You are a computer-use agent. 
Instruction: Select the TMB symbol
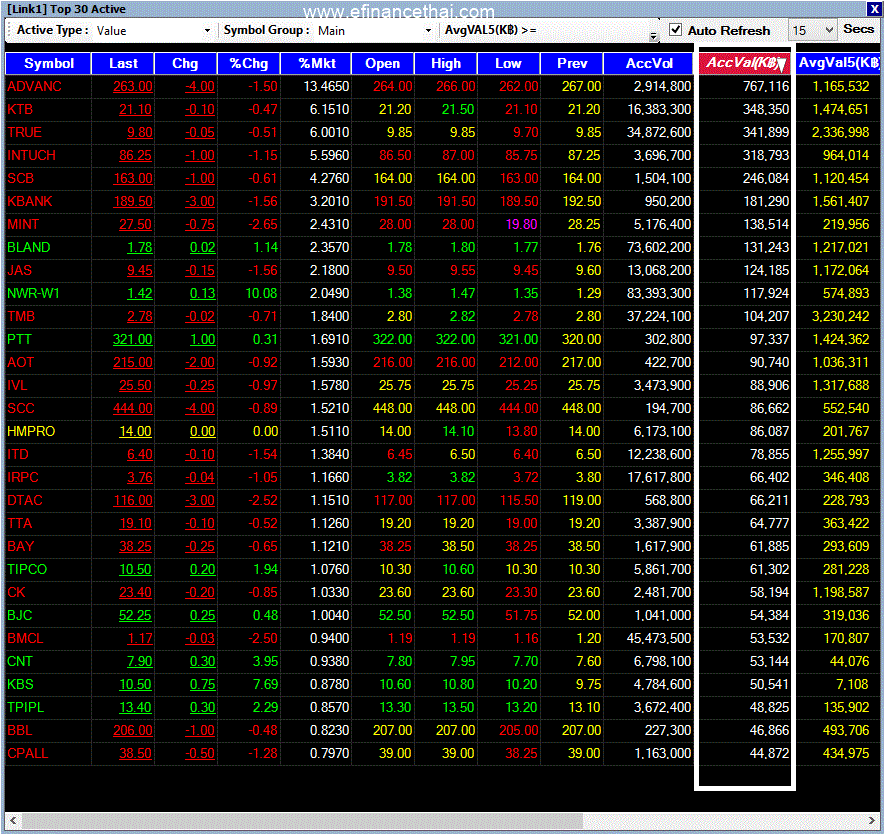[x=21, y=317]
